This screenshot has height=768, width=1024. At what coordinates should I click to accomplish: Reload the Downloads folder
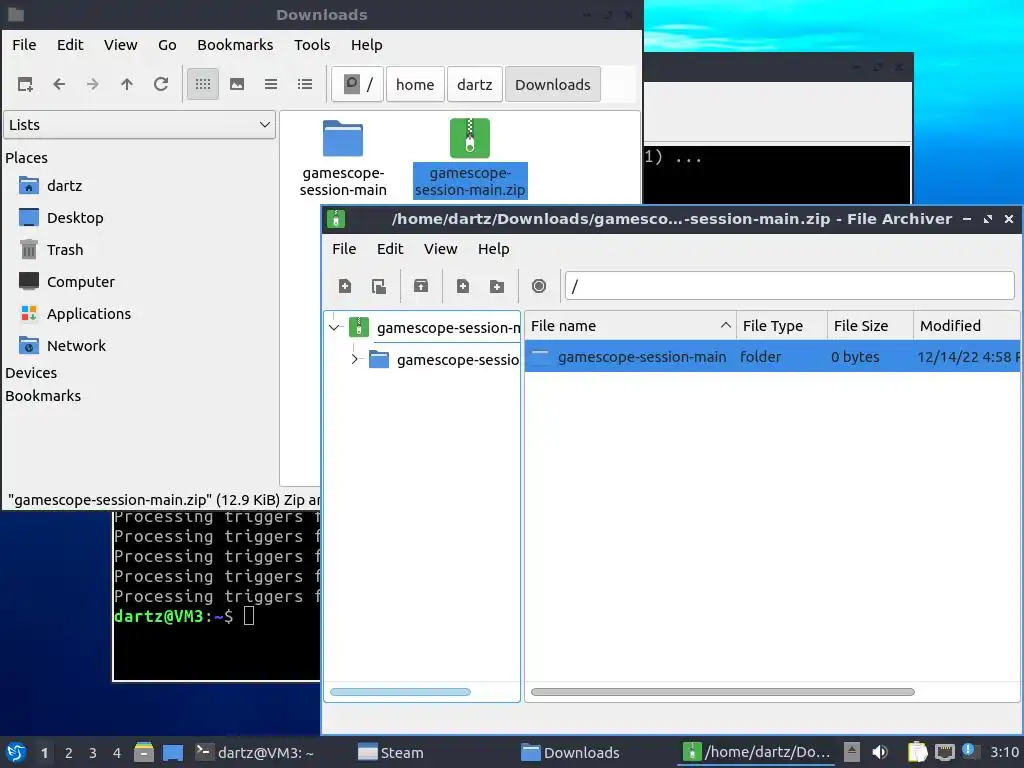(161, 84)
